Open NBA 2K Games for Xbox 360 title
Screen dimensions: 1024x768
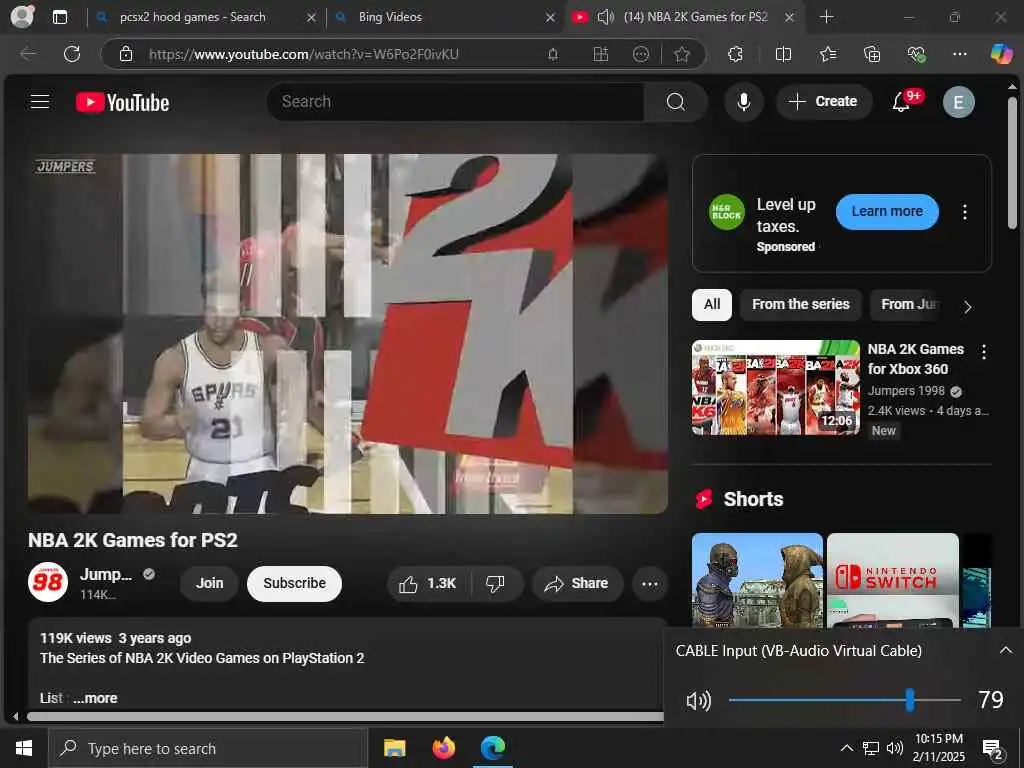[x=916, y=359]
